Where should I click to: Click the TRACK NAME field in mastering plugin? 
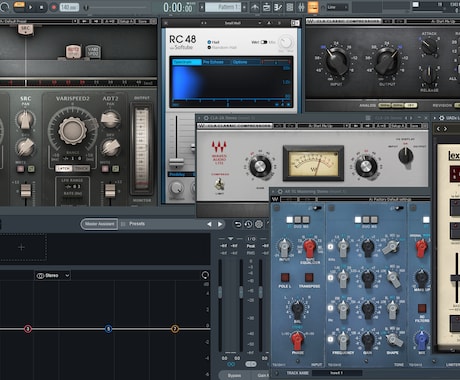click(x=337, y=373)
